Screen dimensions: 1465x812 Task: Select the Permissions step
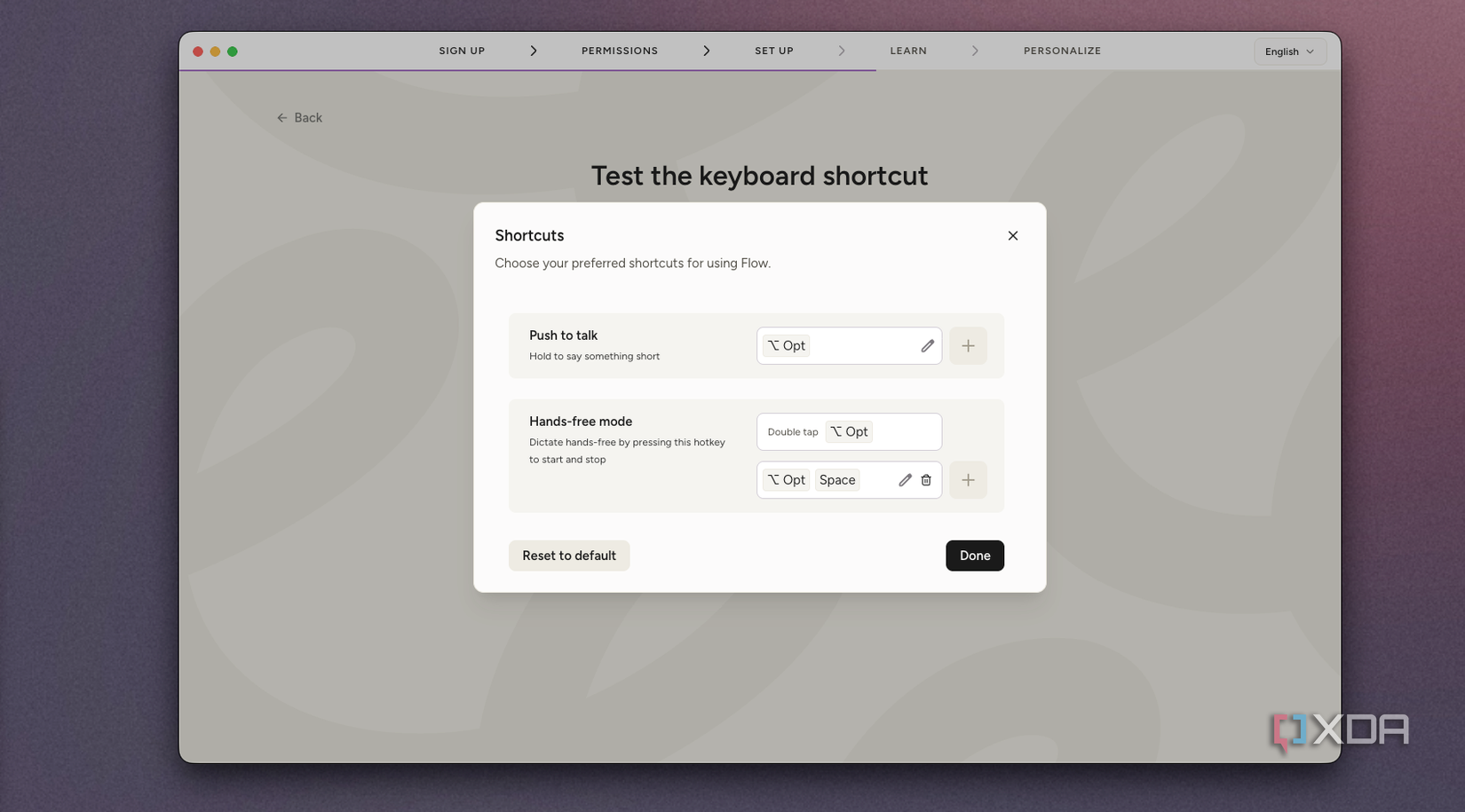[x=620, y=51]
